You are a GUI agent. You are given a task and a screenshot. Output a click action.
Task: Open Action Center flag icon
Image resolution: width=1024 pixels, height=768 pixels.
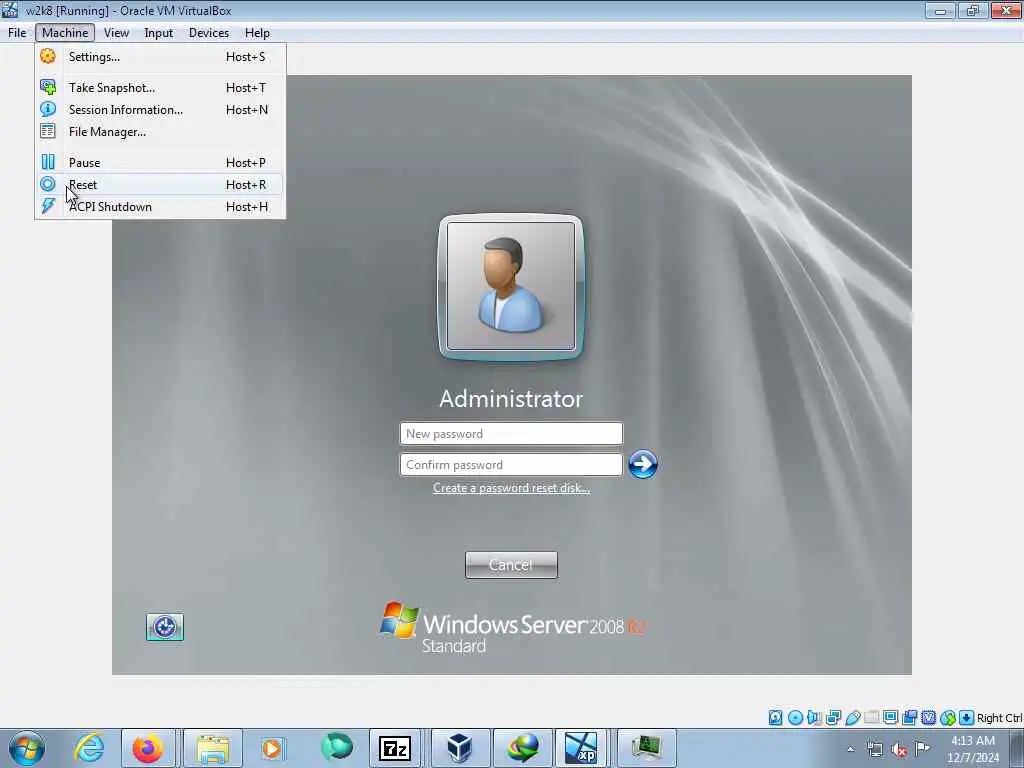click(x=922, y=749)
